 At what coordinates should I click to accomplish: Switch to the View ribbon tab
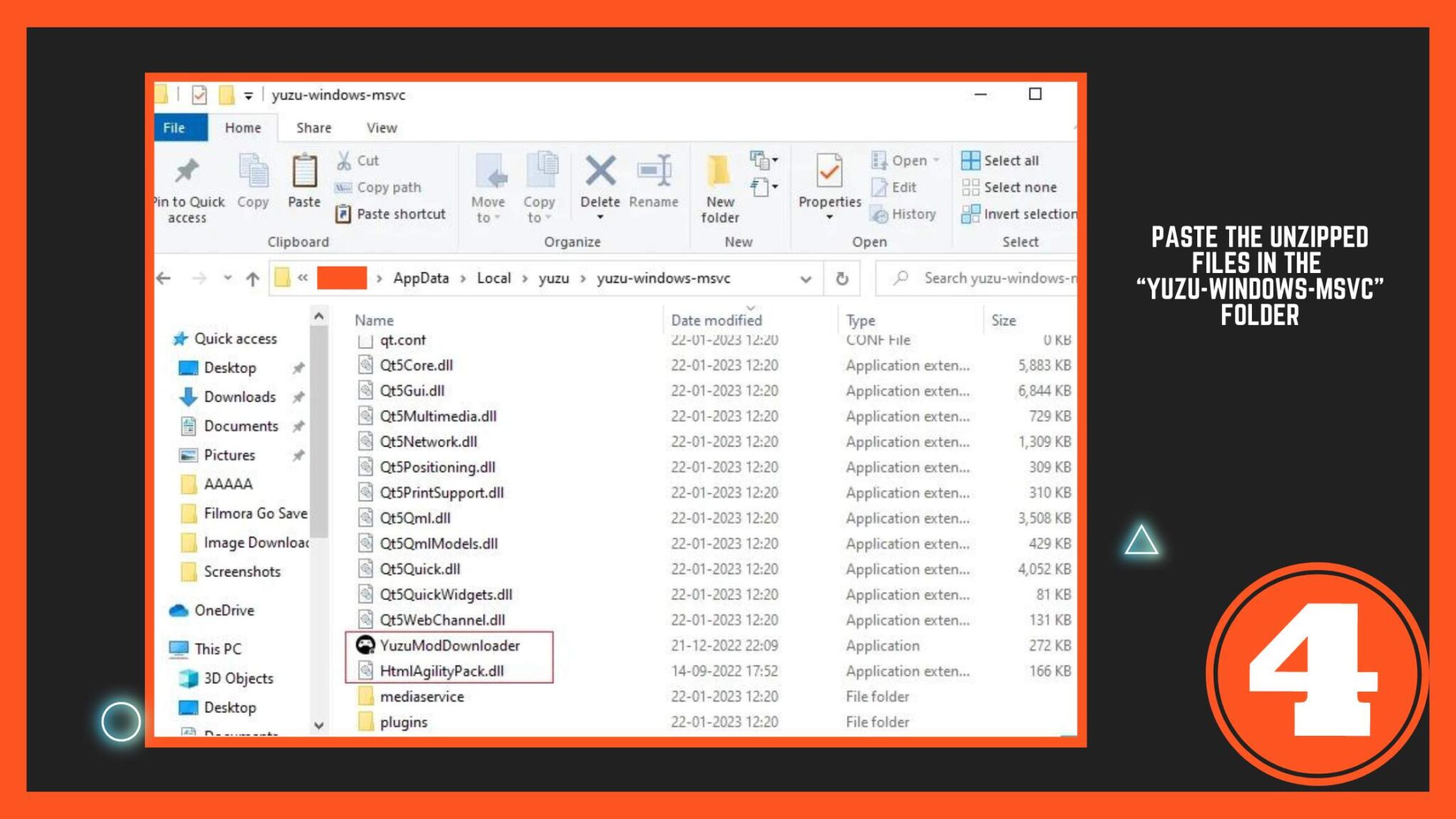tap(382, 127)
